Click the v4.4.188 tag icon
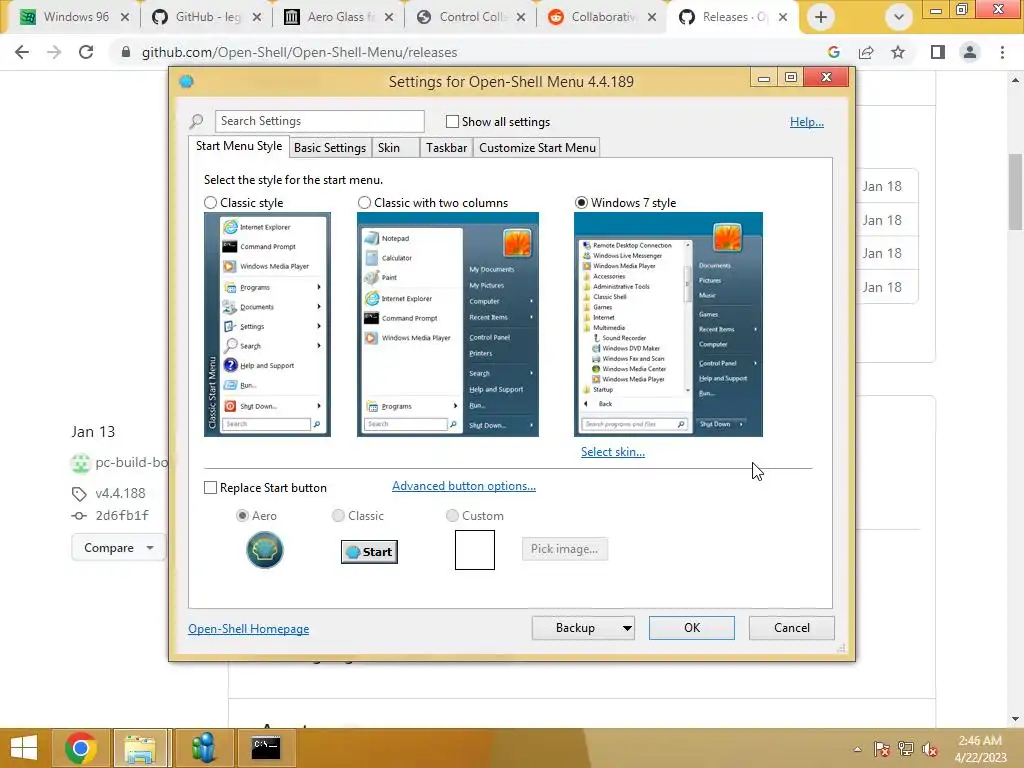This screenshot has width=1024, height=768. 79,494
